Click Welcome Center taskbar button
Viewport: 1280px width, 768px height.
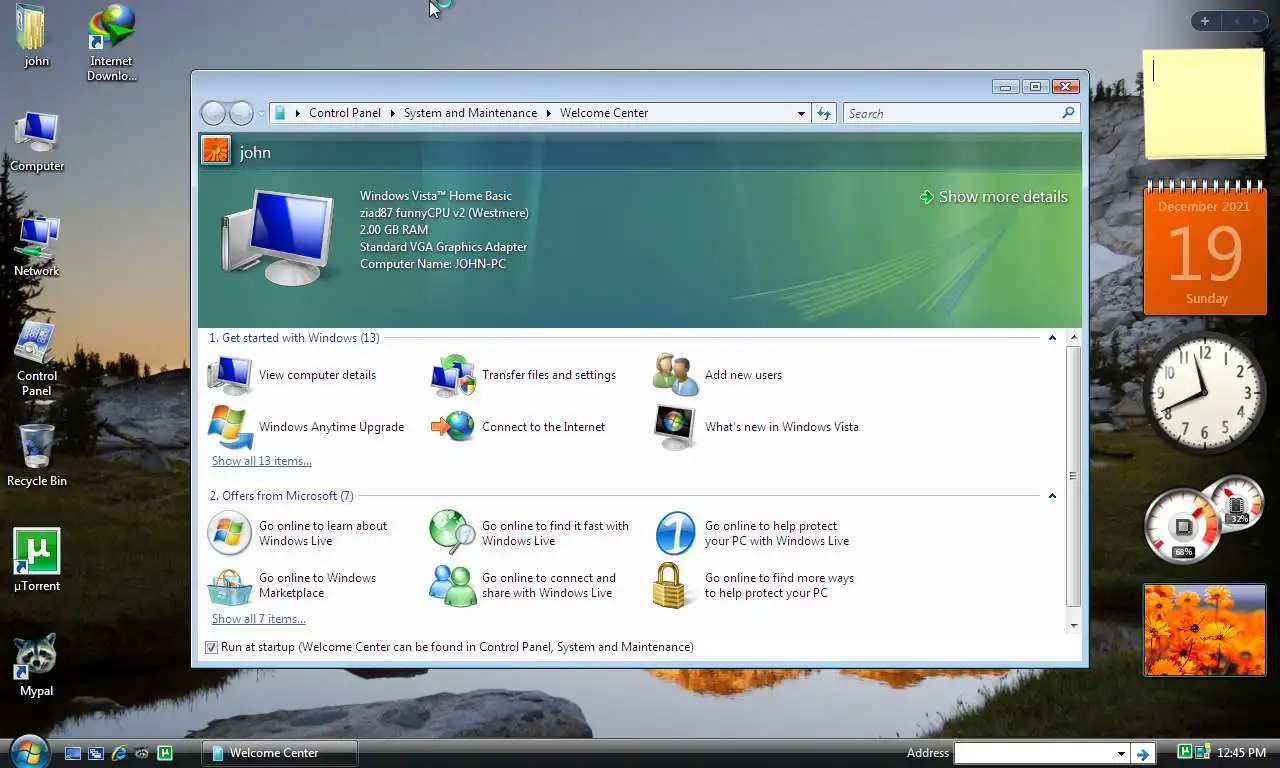point(279,753)
